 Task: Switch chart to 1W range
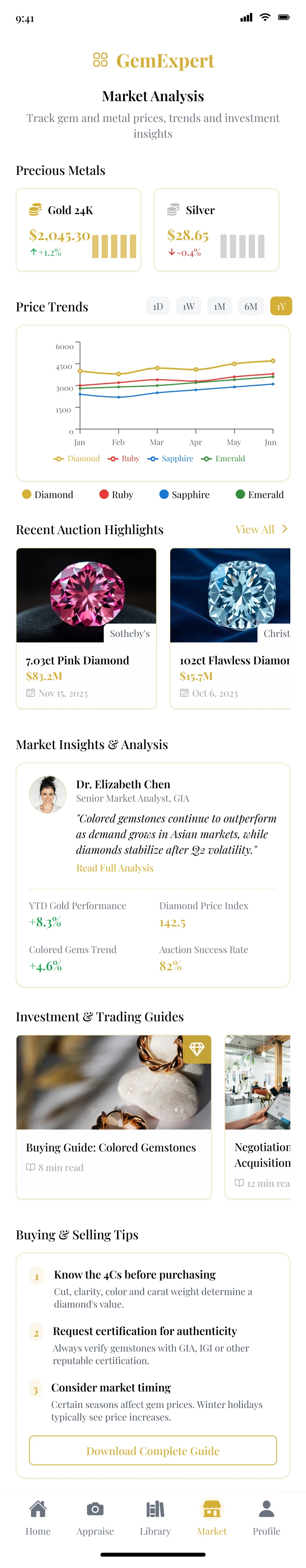pyautogui.click(x=189, y=306)
